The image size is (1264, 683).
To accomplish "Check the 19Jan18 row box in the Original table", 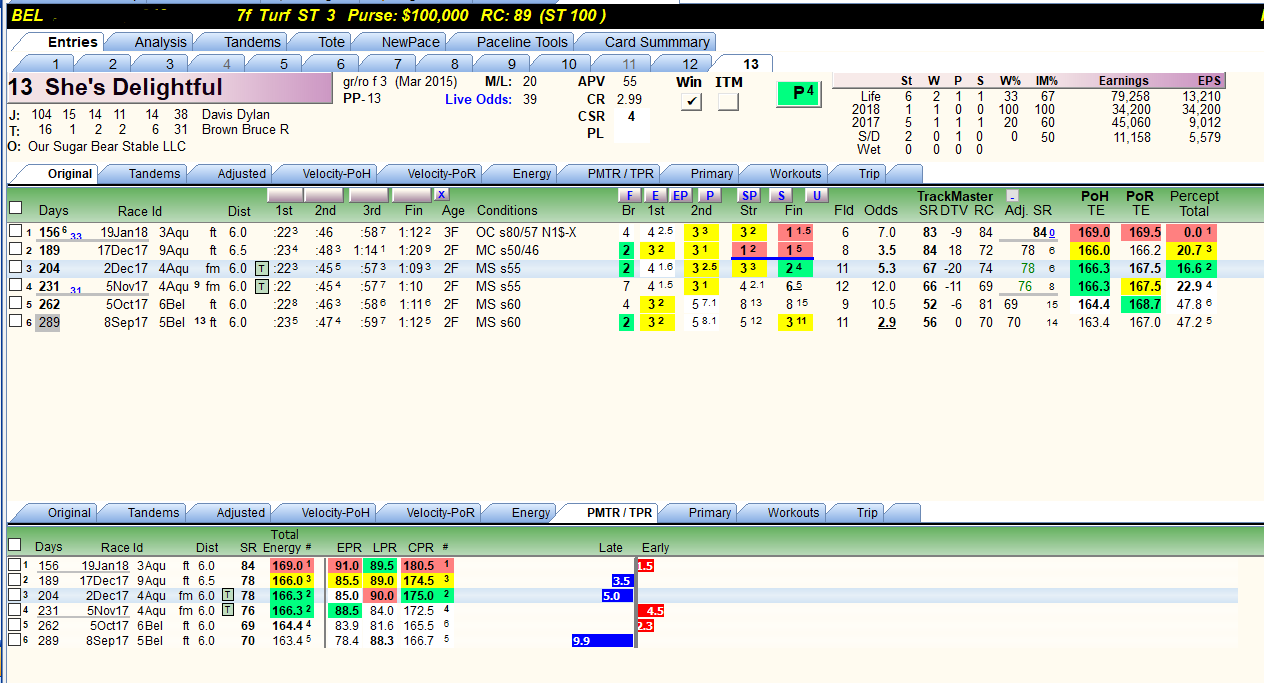I will (15, 232).
